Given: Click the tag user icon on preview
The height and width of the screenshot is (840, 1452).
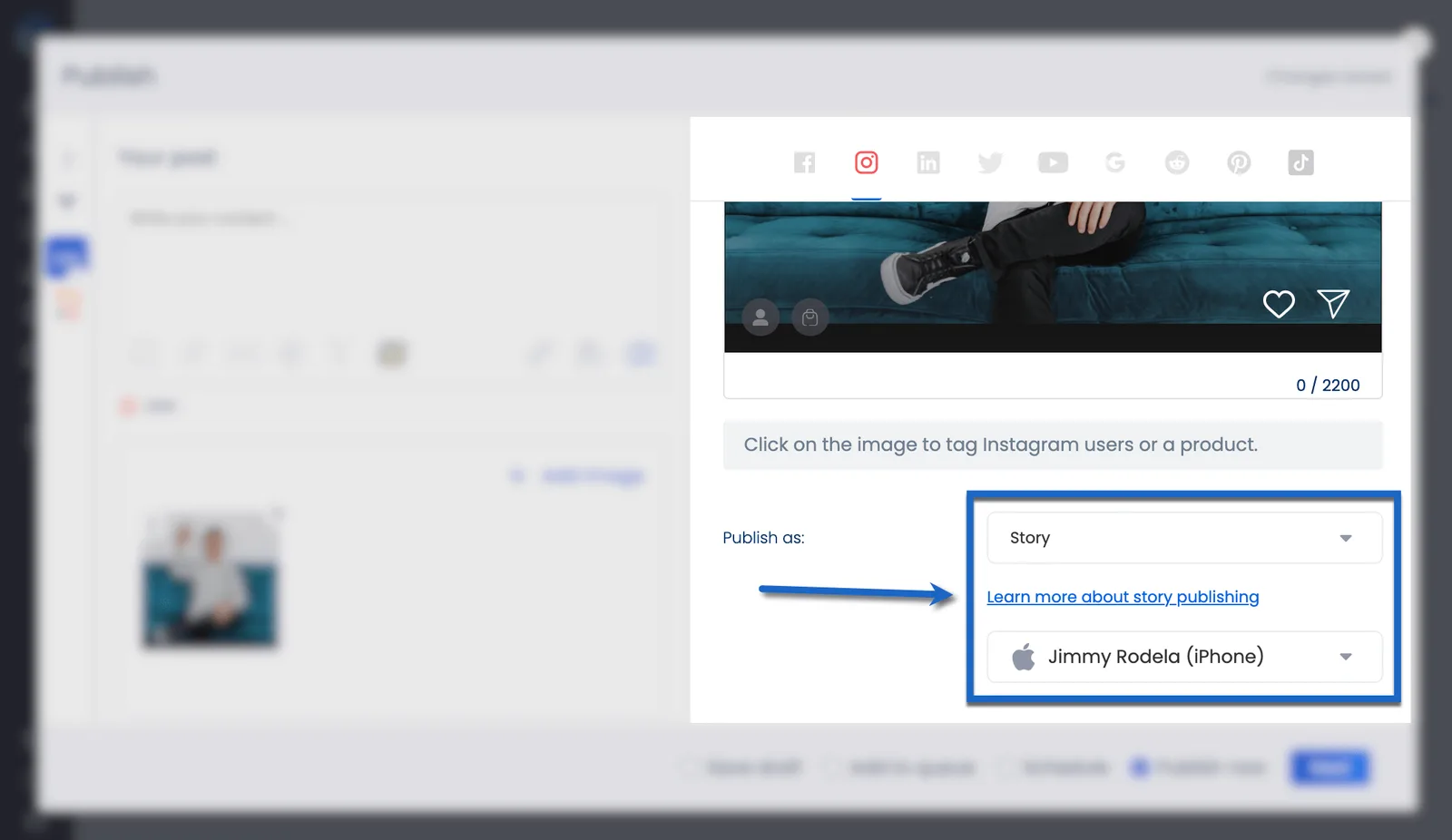Looking at the screenshot, I should point(760,317).
